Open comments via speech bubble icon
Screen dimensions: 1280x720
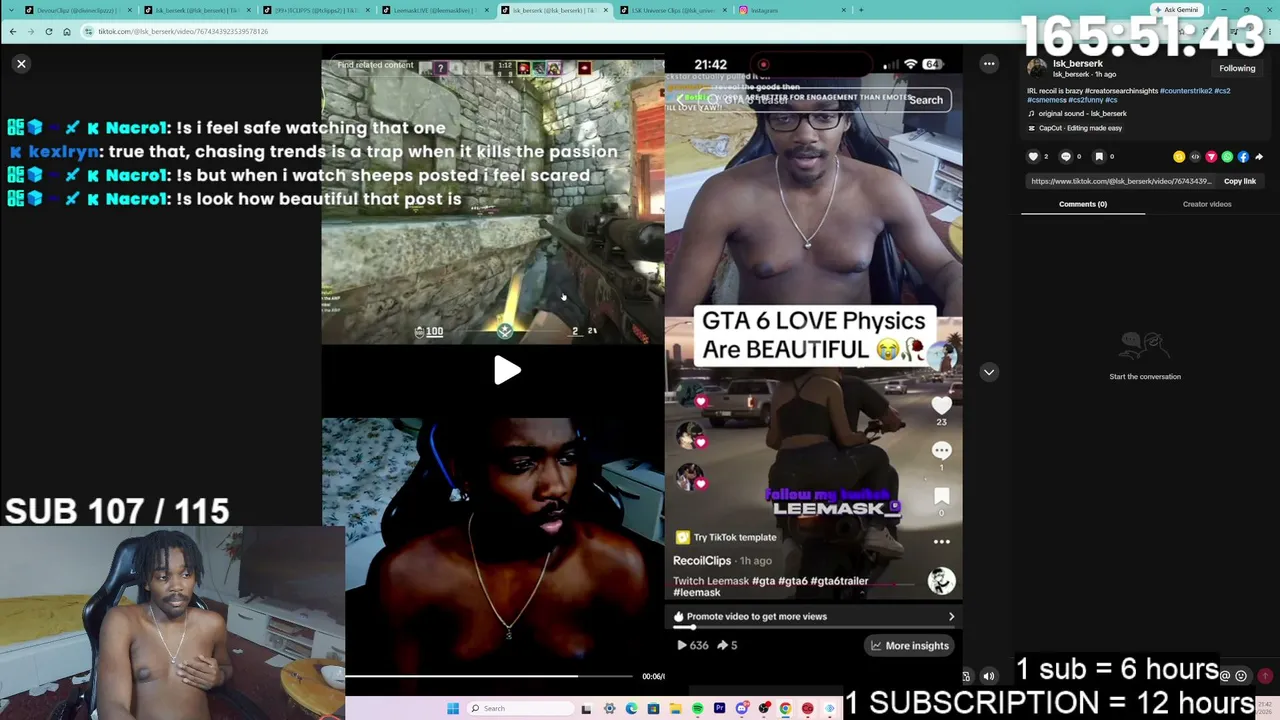click(1066, 157)
